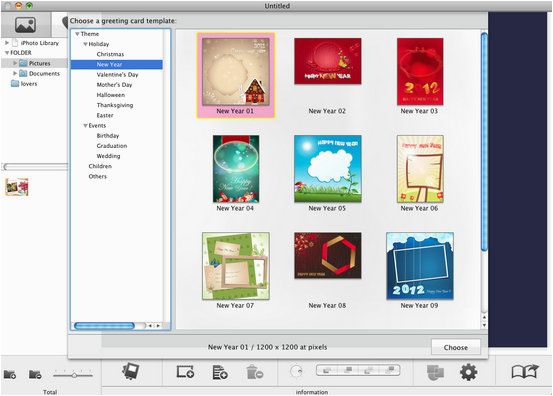Open settings with the gear icon
This screenshot has width=553, height=396.
click(468, 372)
